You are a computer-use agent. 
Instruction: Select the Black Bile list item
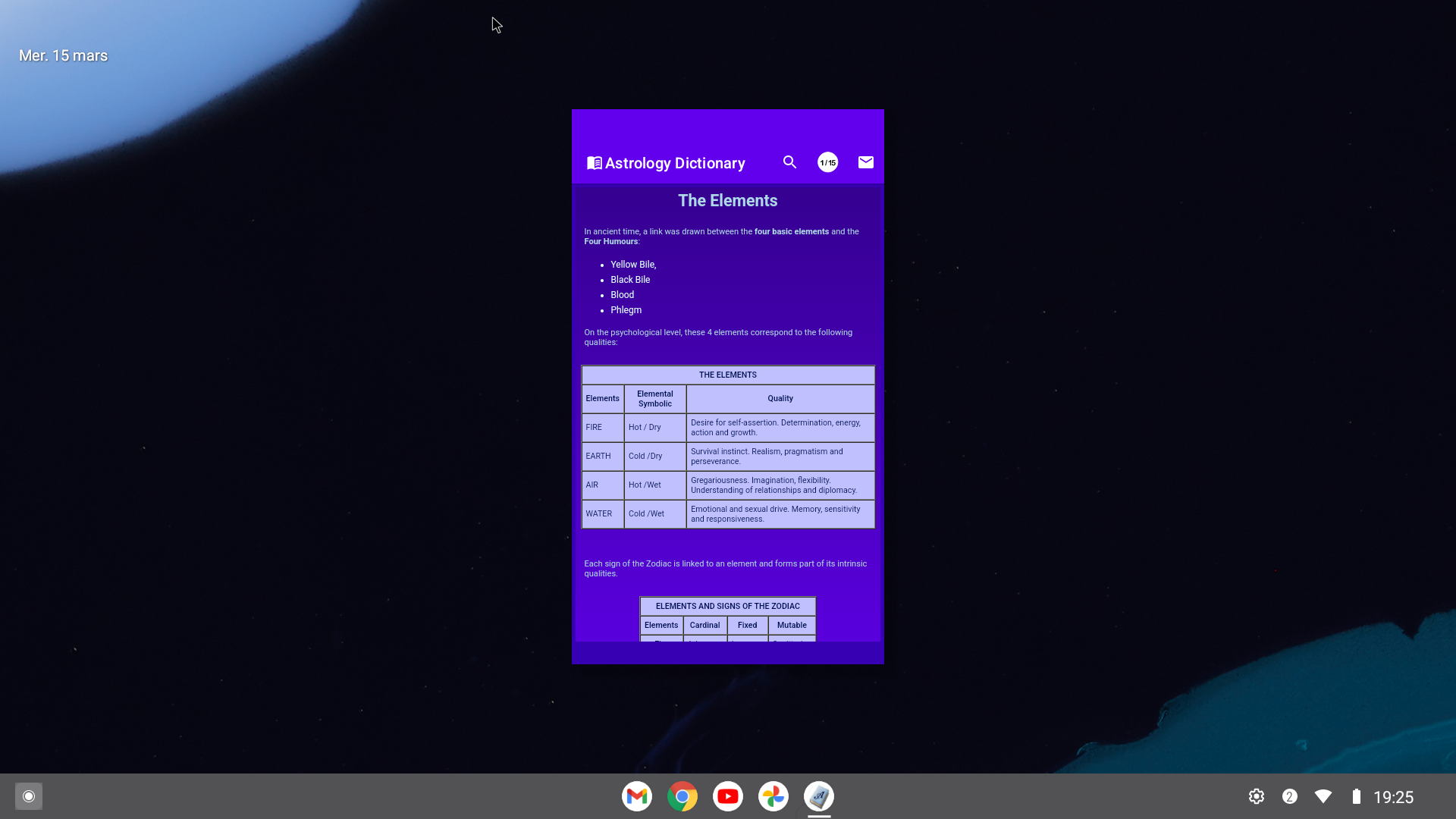[630, 280]
